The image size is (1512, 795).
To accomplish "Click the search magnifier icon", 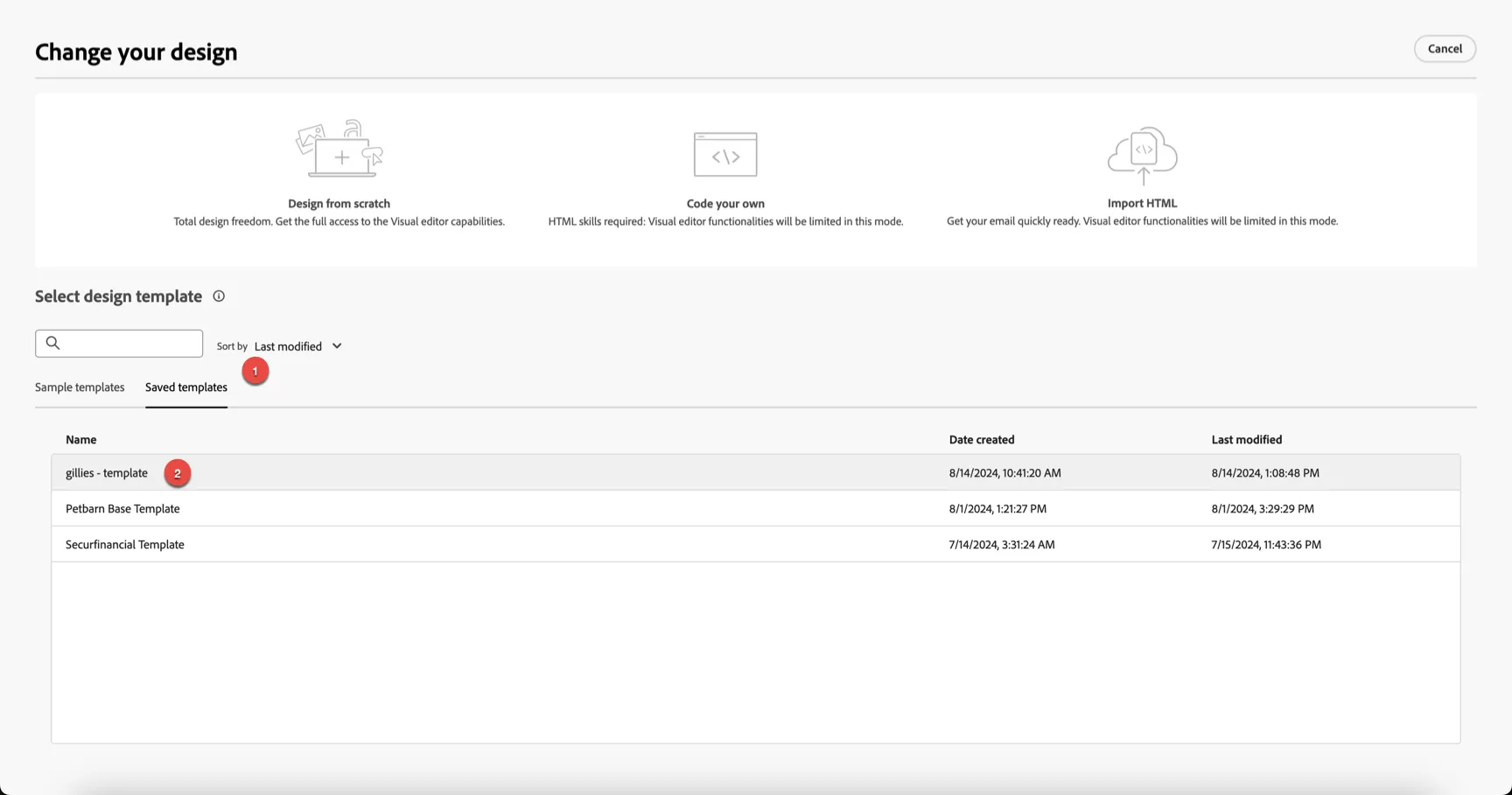I will click(52, 343).
